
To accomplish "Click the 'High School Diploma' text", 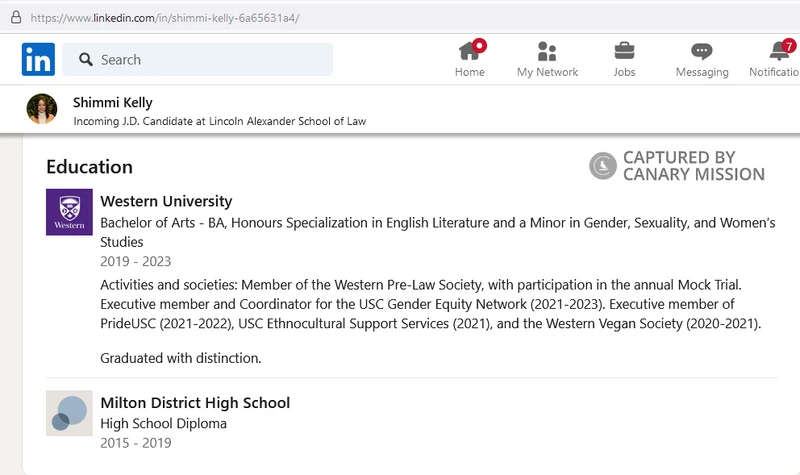I will click(x=163, y=423).
